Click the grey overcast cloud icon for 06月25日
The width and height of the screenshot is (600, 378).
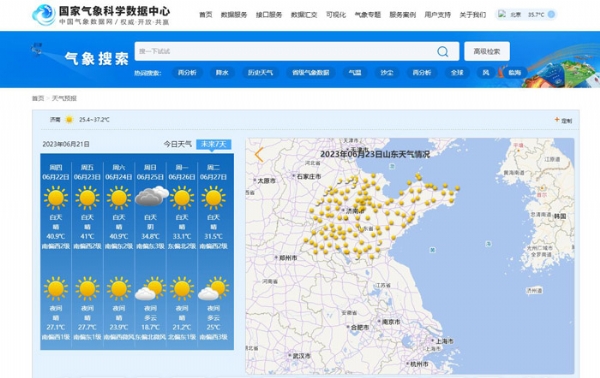tap(152, 196)
